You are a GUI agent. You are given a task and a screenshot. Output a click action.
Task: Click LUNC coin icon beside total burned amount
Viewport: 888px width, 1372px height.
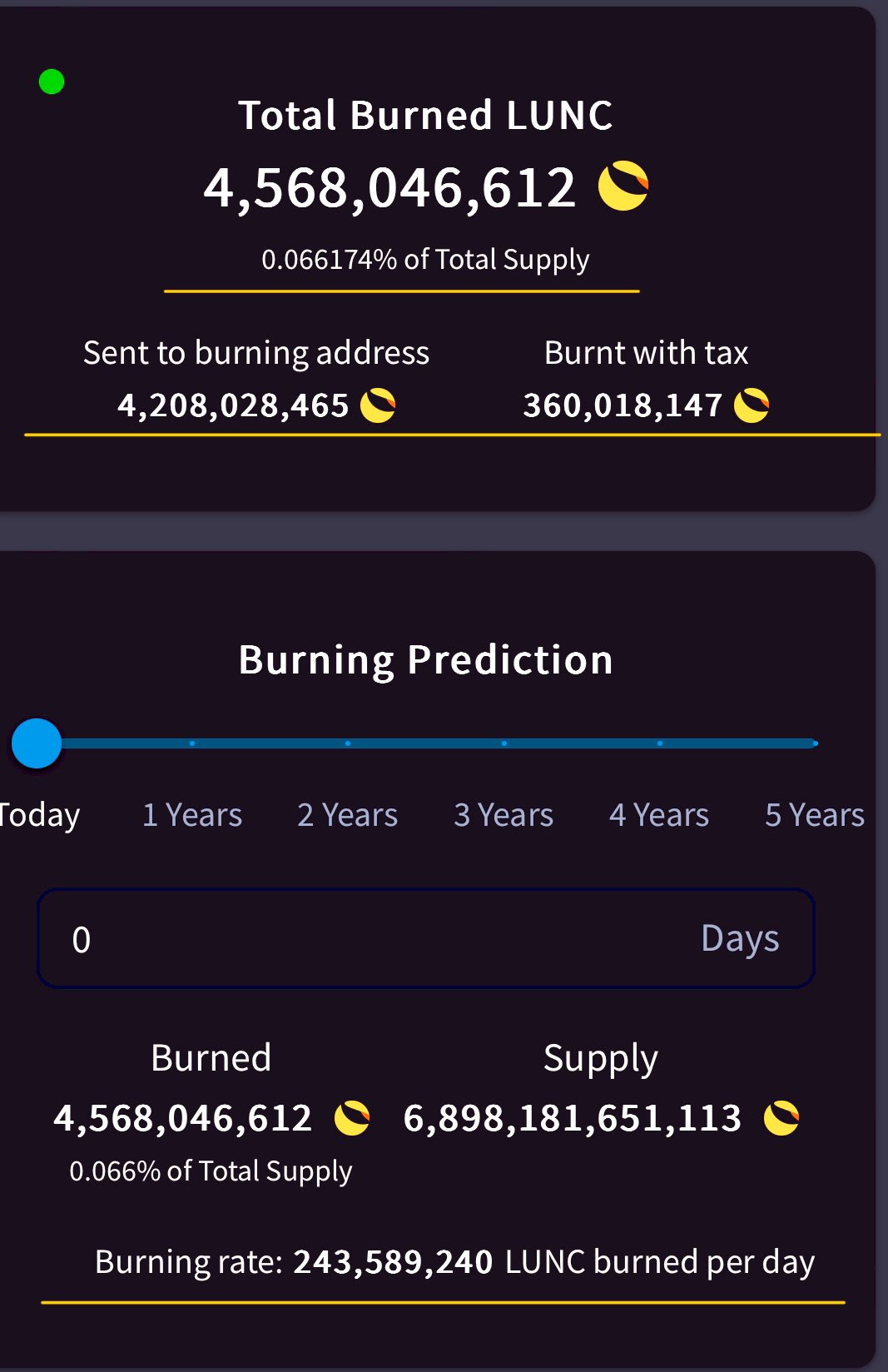coord(623,186)
